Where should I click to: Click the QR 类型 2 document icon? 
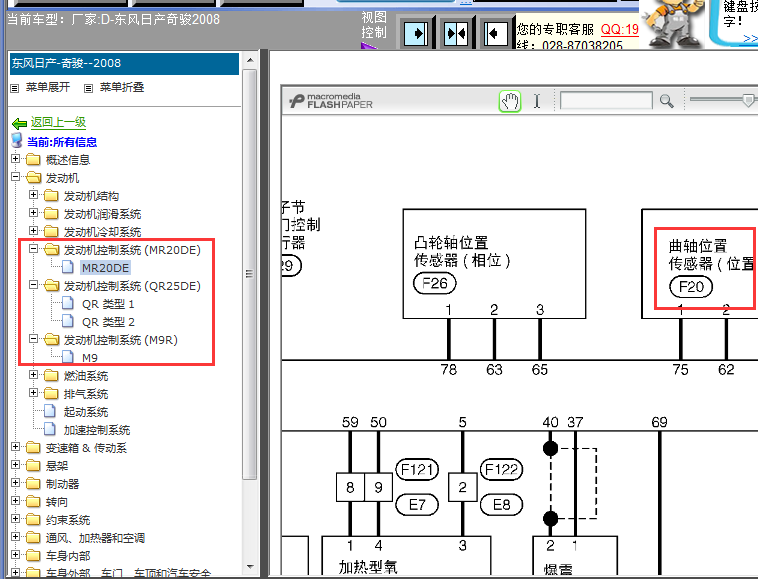click(68, 321)
